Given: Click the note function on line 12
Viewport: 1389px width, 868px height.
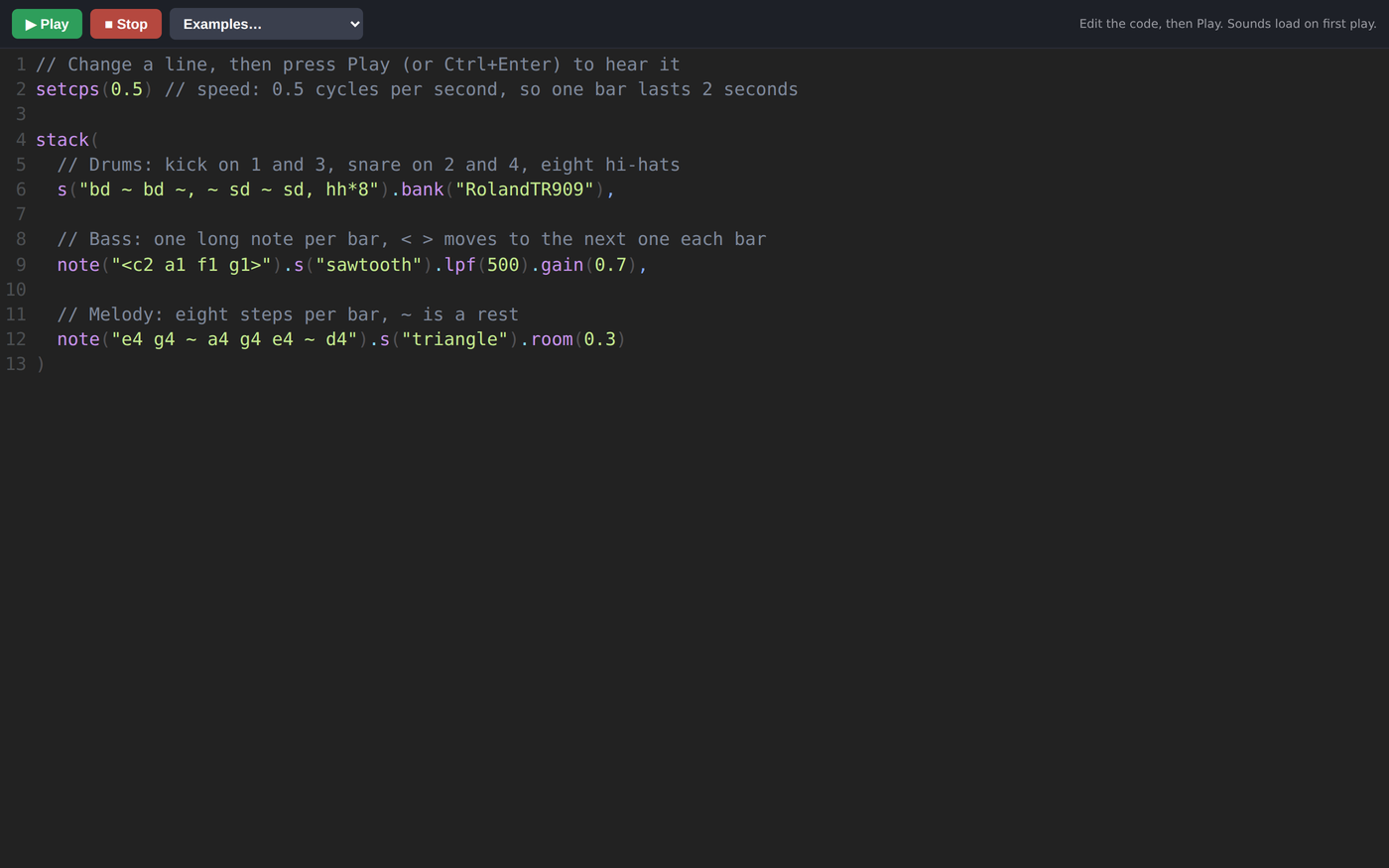Looking at the screenshot, I should (x=78, y=339).
